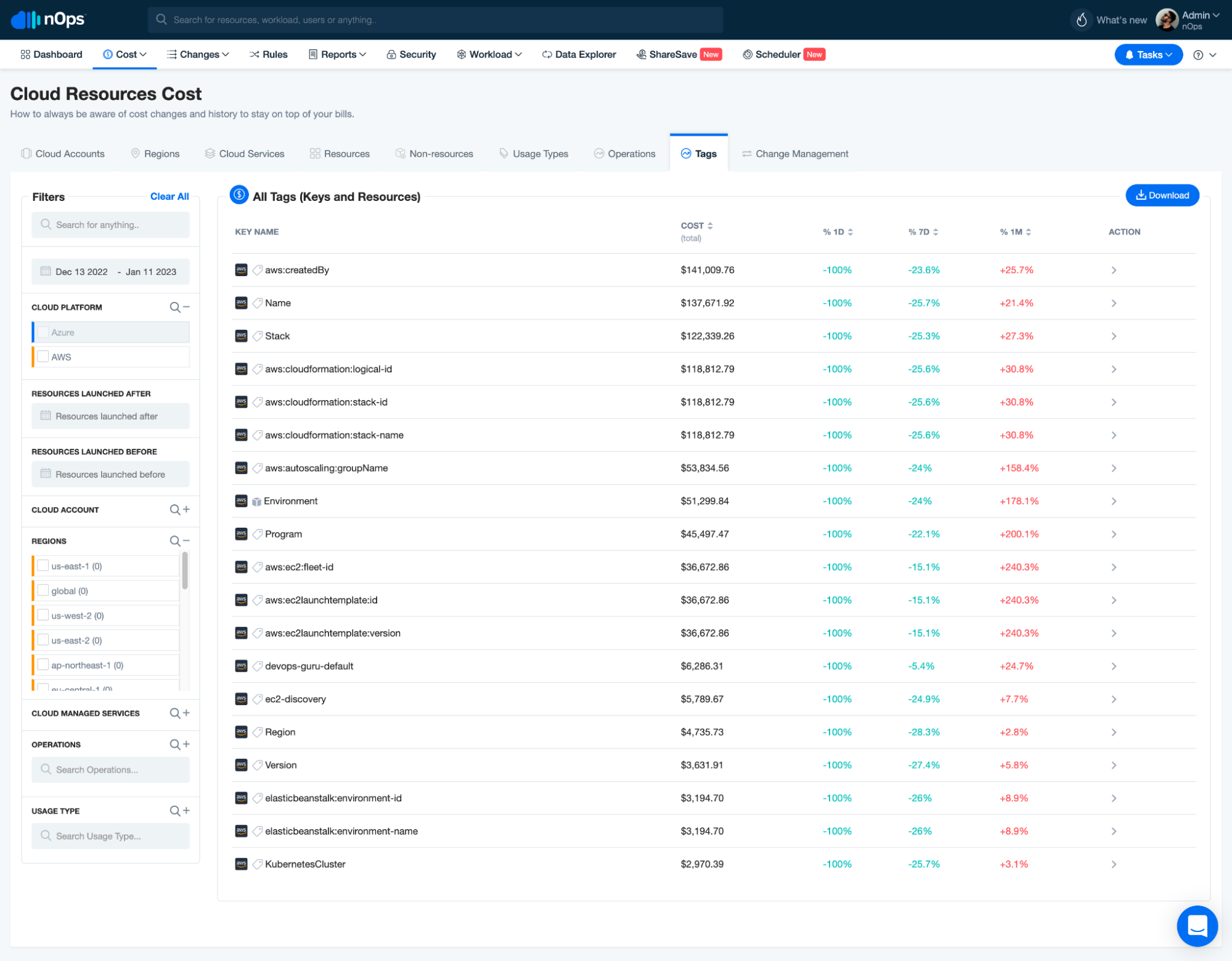Enable the us-west-2 region checkbox

(x=43, y=615)
